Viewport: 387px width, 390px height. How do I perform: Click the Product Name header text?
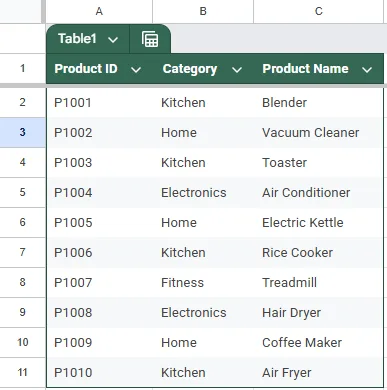[305, 69]
